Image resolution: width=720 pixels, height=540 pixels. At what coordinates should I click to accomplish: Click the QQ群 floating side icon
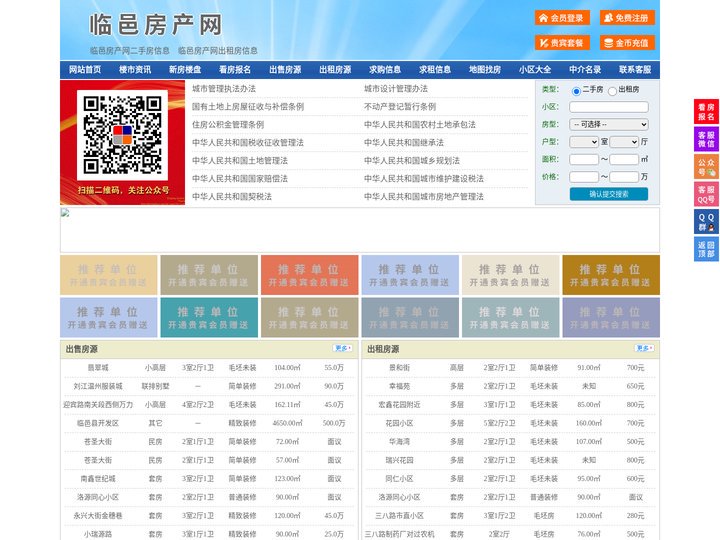tap(706, 222)
